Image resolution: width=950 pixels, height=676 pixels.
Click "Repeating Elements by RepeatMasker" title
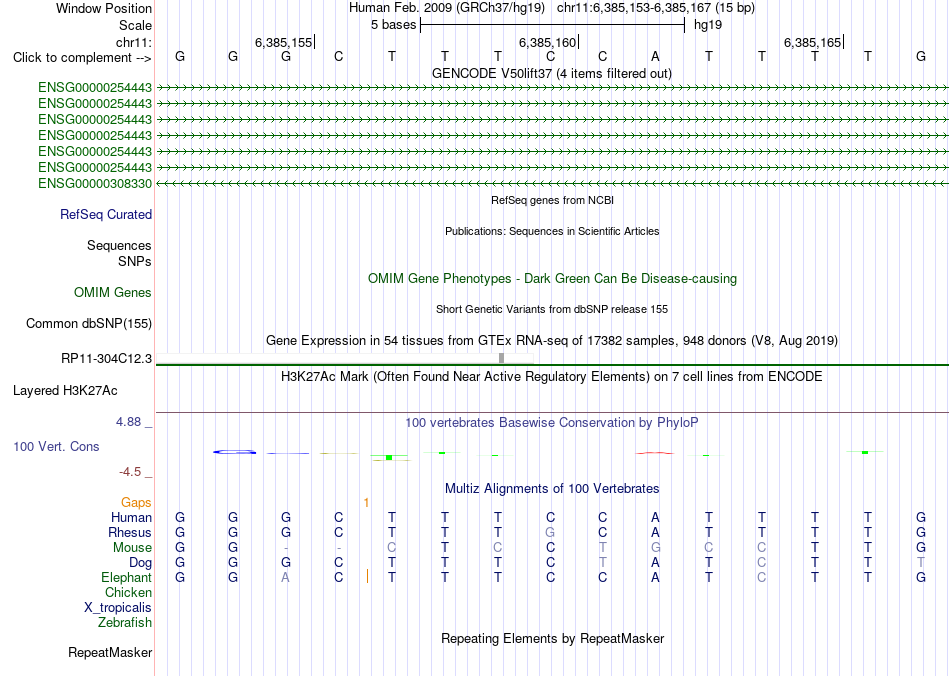click(x=553, y=638)
